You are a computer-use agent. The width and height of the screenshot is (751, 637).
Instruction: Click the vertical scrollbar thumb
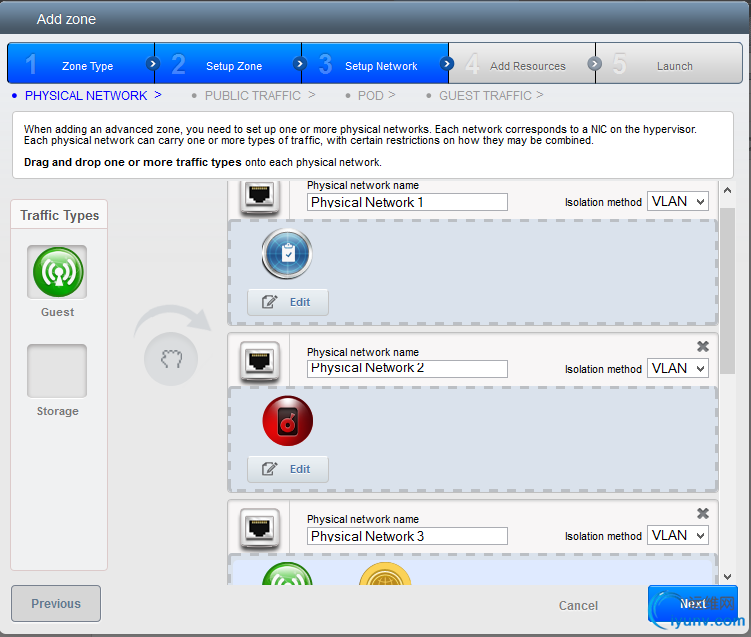tap(728, 291)
